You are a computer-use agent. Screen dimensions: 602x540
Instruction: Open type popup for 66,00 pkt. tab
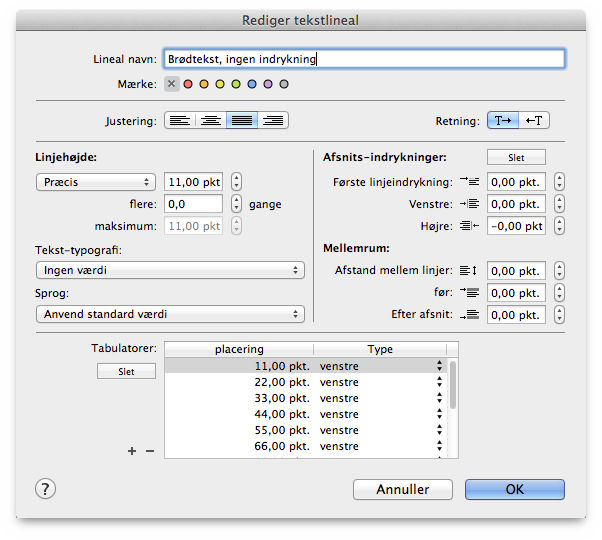439,446
